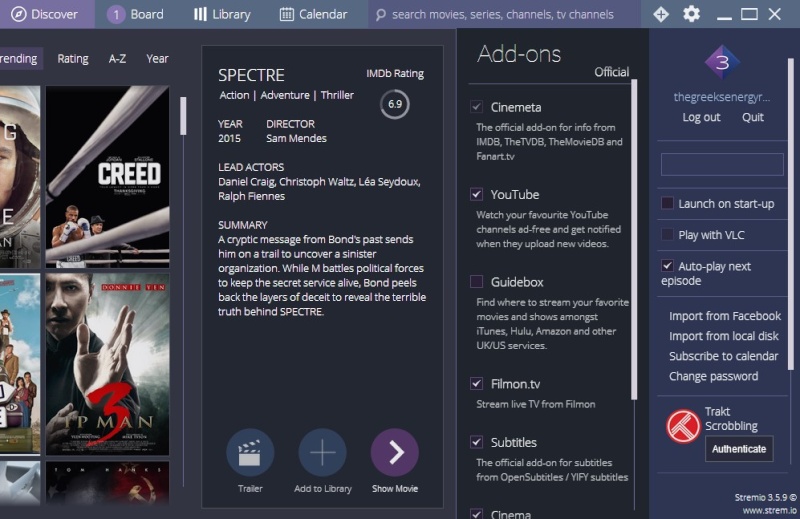The height and width of the screenshot is (519, 800).
Task: Enable Launch on start-up
Action: click(667, 203)
